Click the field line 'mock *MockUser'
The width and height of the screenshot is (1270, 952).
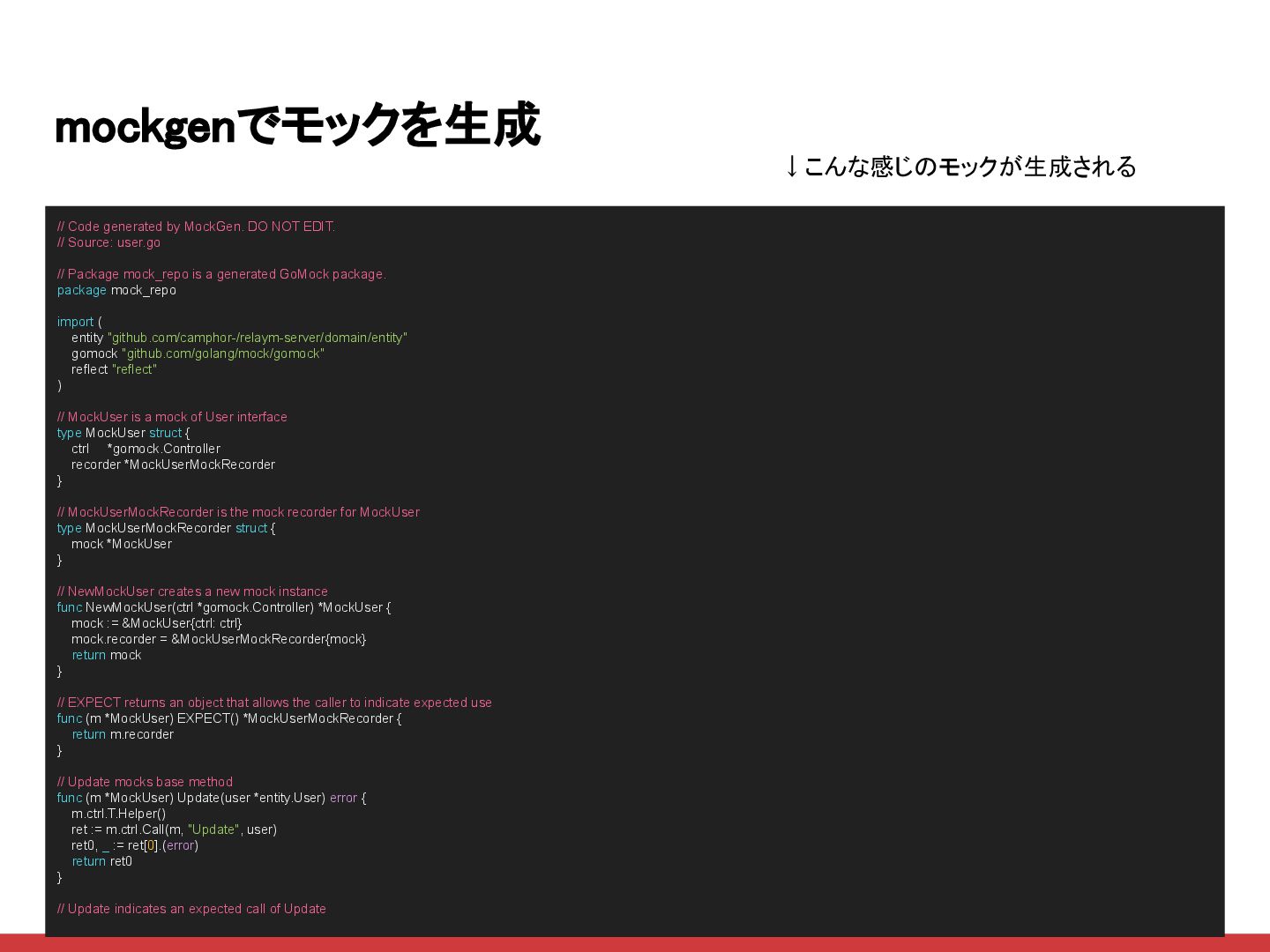pos(122,544)
